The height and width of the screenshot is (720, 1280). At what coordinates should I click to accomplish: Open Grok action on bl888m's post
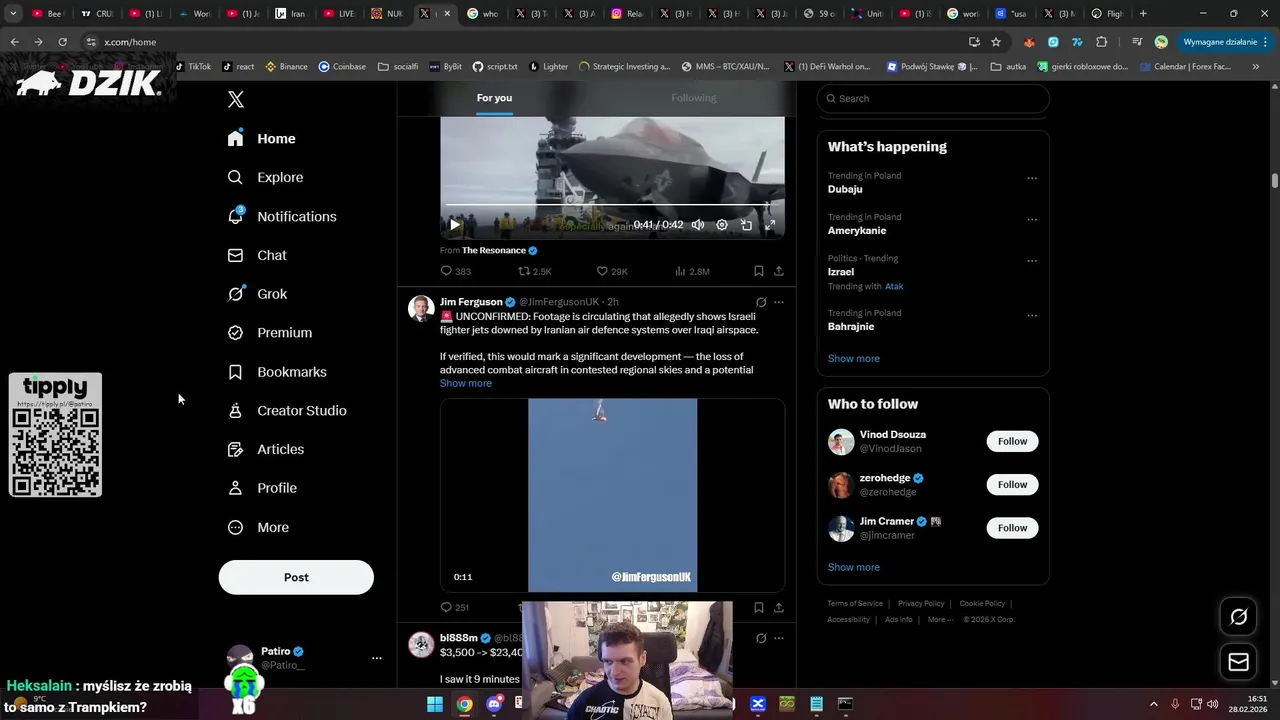coord(761,638)
